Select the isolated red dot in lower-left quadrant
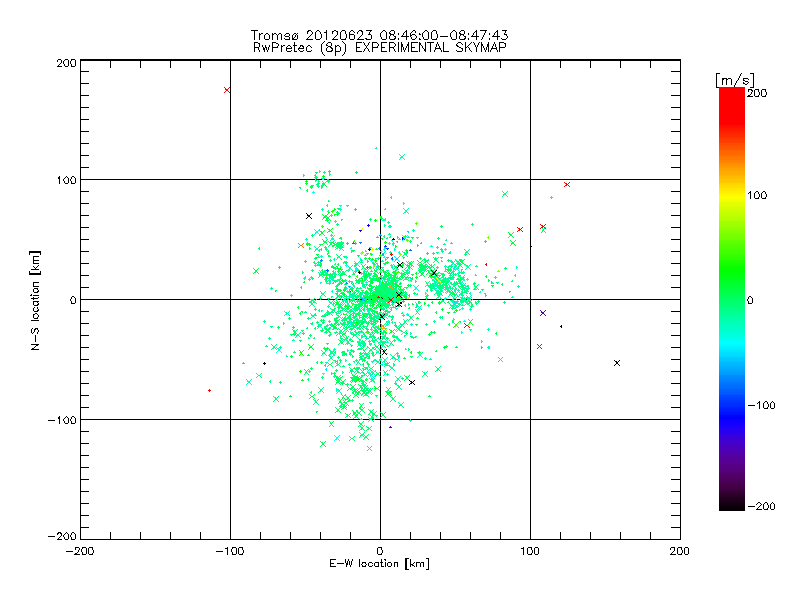This screenshot has width=800, height=600. (x=209, y=391)
